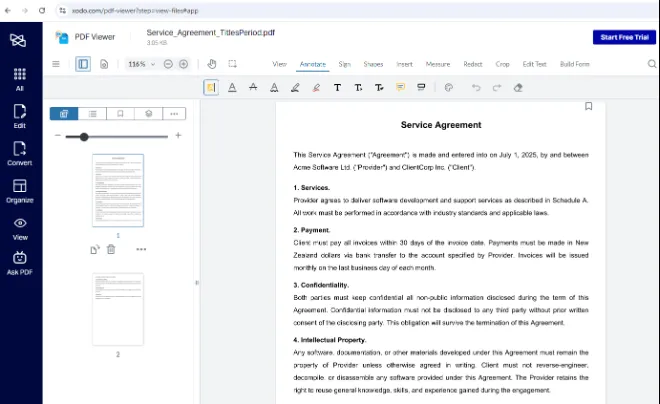The height and width of the screenshot is (404, 660).
Task: Click the browser reload button
Action: click(42, 11)
